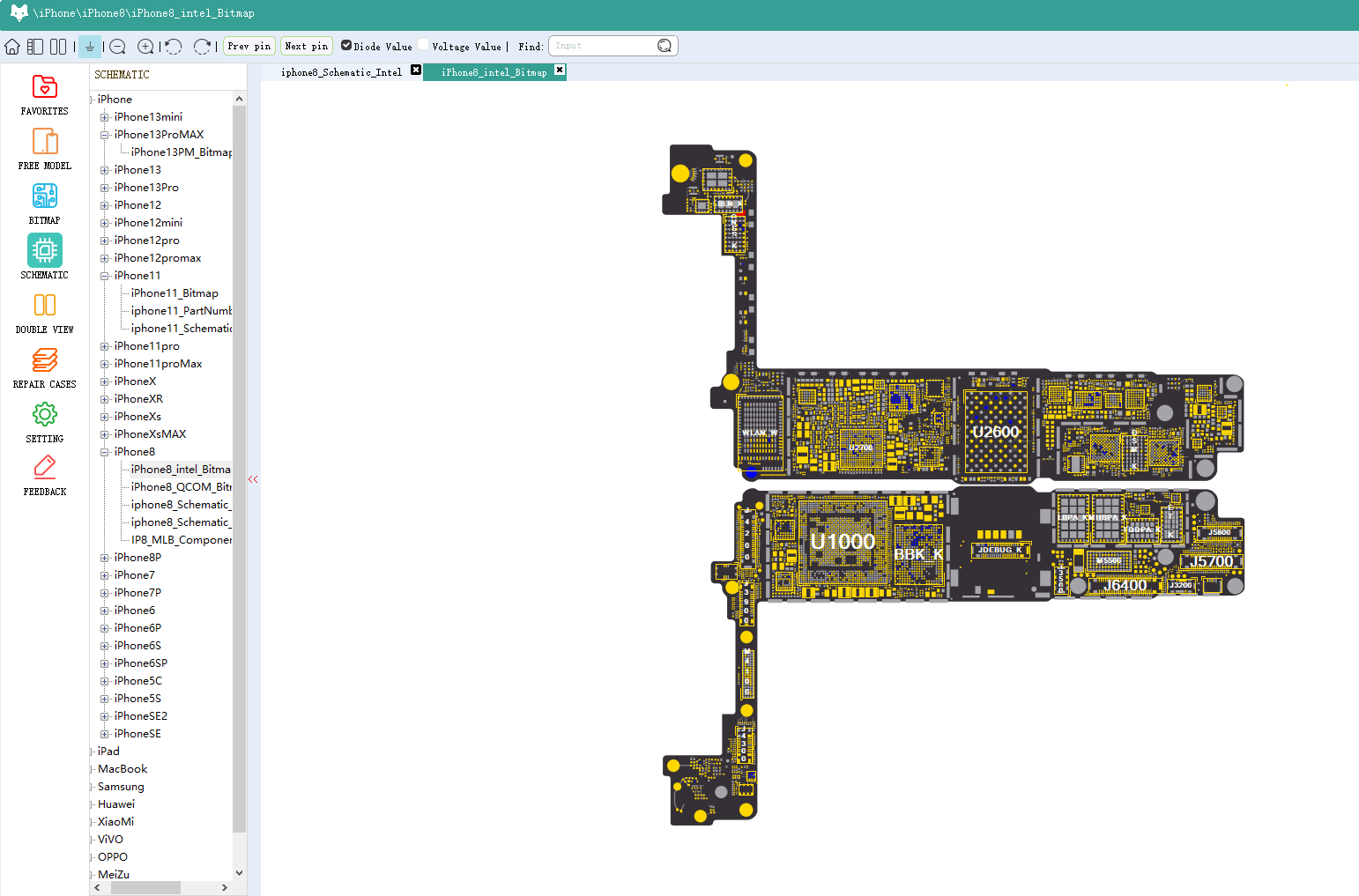
Task: Rotate the board clockwise
Action: pyautogui.click(x=202, y=47)
